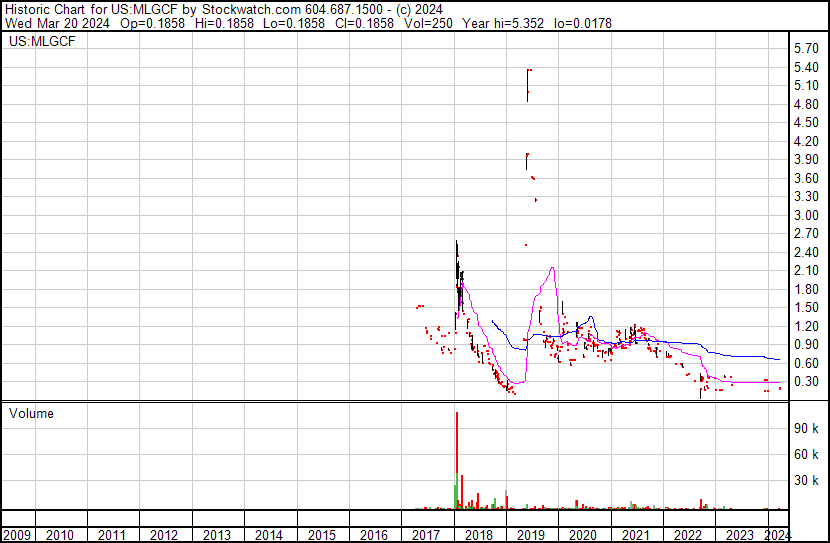Click the 4.50 price axis label

pos(807,123)
